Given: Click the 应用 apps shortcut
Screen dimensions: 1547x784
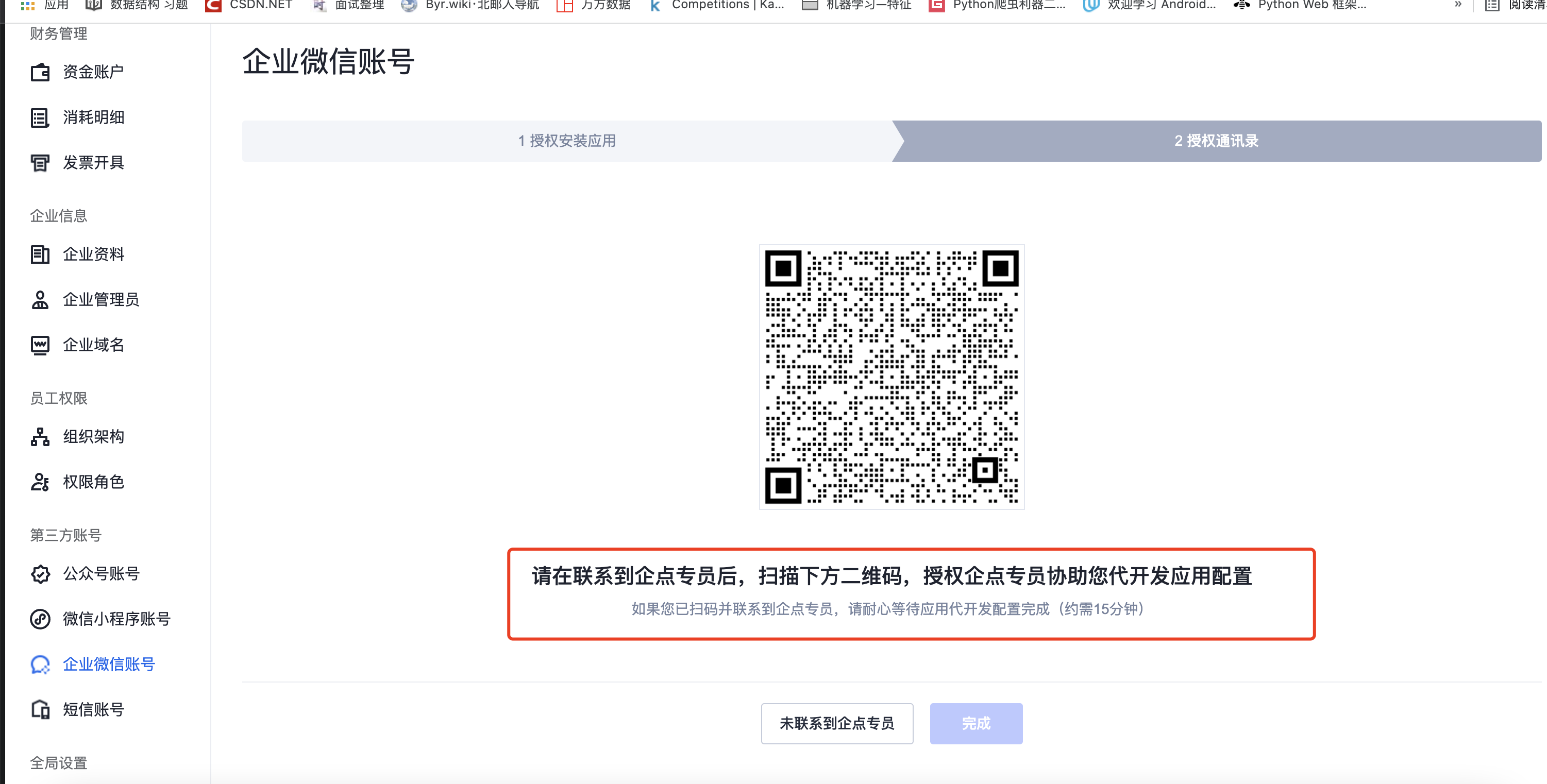Looking at the screenshot, I should 45,5.
